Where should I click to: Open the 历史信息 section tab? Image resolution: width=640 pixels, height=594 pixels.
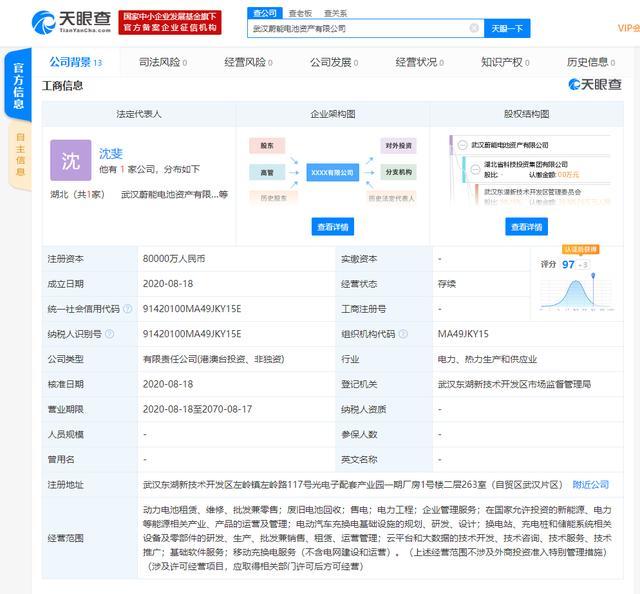tap(591, 62)
